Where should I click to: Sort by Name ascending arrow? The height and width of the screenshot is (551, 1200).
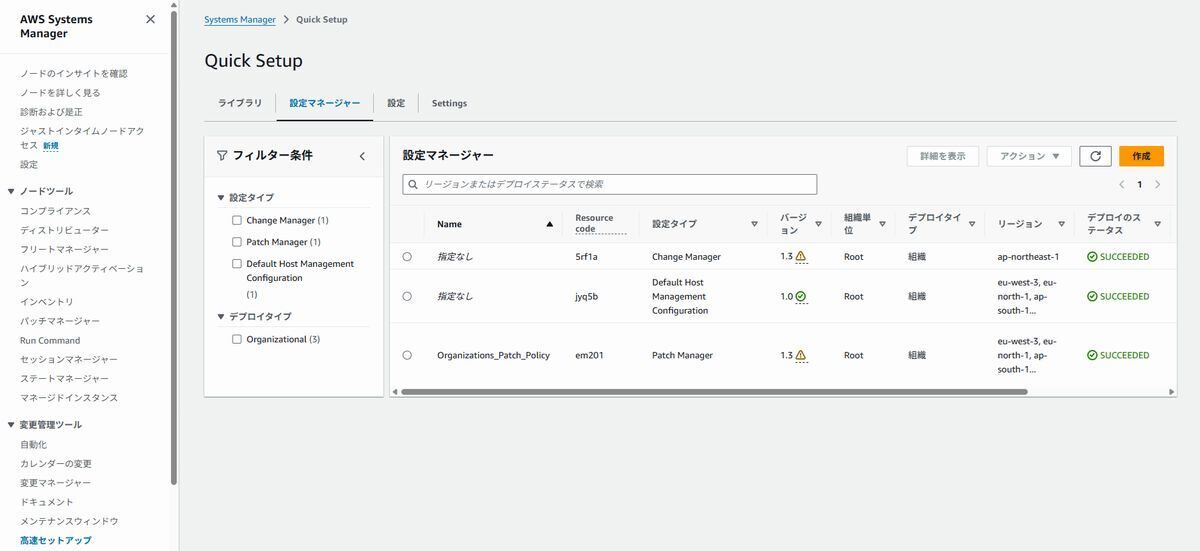[549, 224]
